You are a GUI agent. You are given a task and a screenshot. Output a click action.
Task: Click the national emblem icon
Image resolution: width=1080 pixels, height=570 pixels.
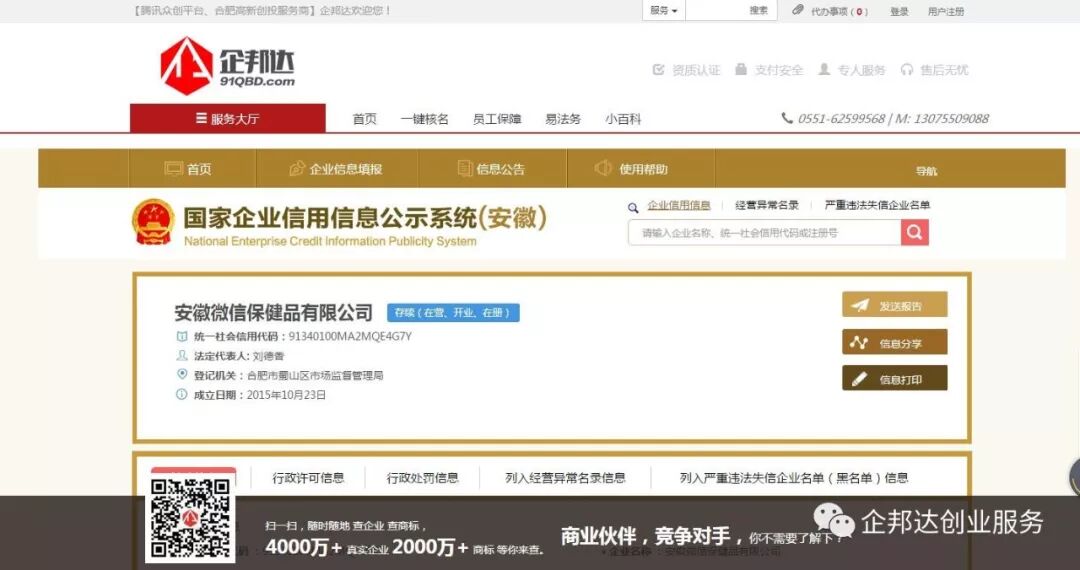coord(154,222)
